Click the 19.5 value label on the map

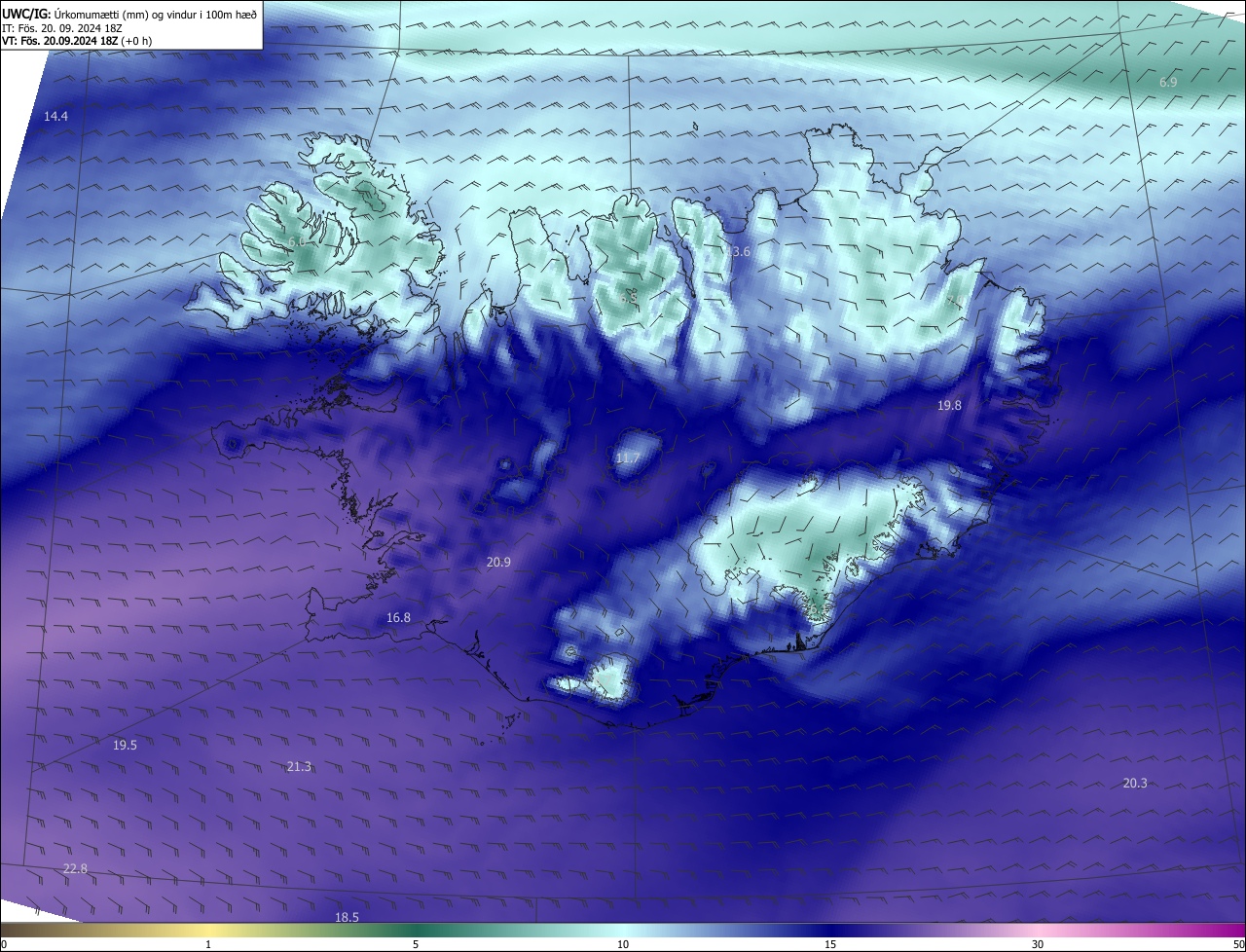pyautogui.click(x=125, y=746)
